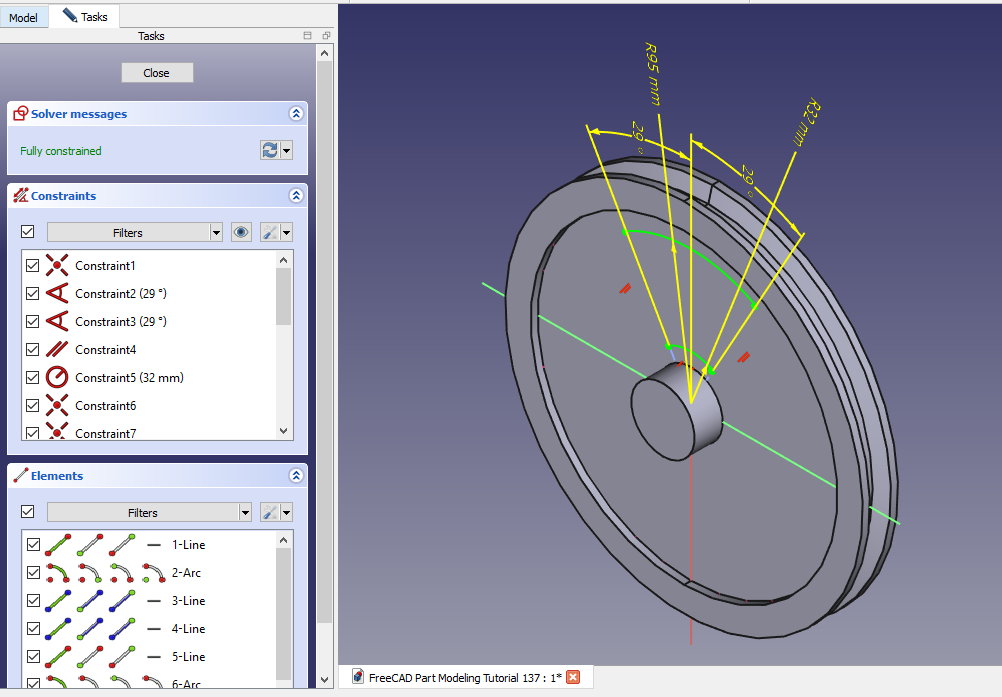Click the constraints list scrollbar down arrow
The image size is (1002, 697).
click(284, 431)
